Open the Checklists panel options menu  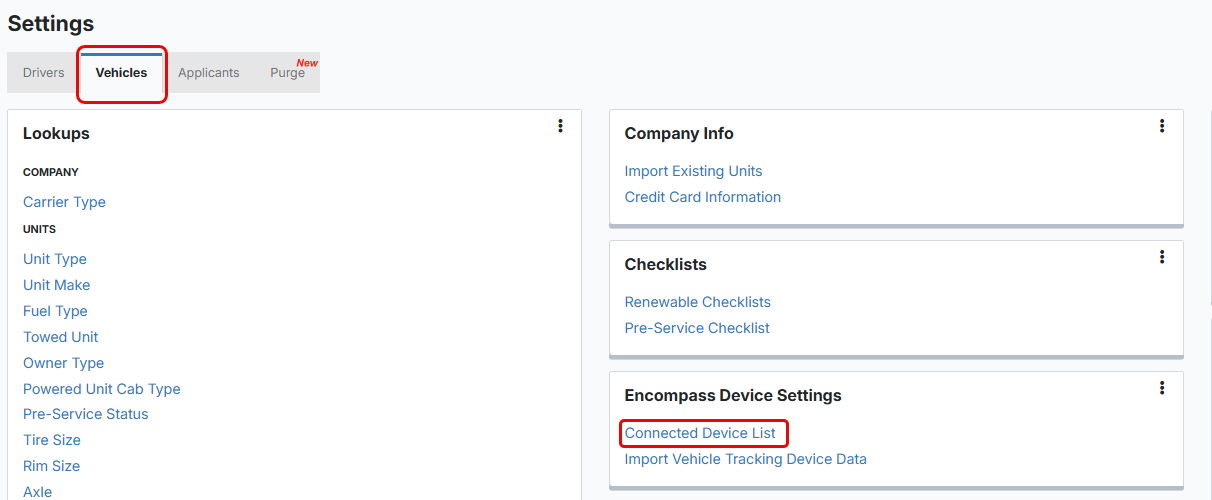pyautogui.click(x=1162, y=257)
